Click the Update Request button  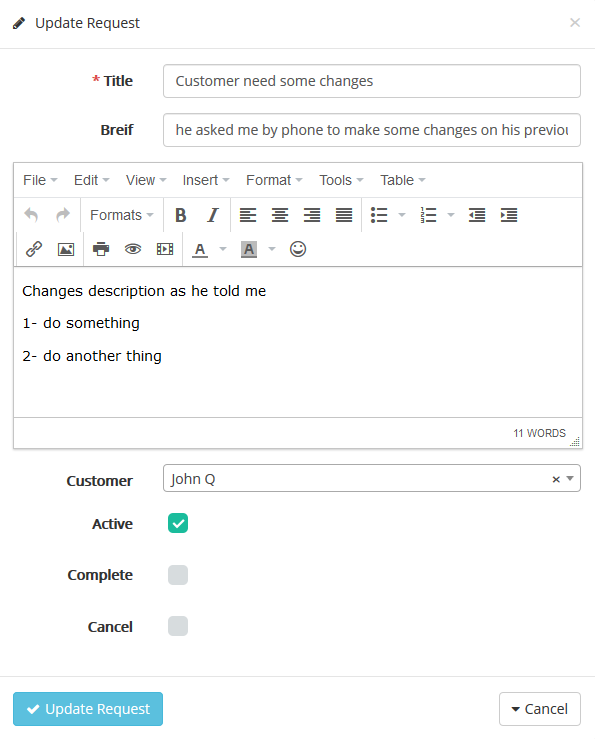tap(88, 709)
